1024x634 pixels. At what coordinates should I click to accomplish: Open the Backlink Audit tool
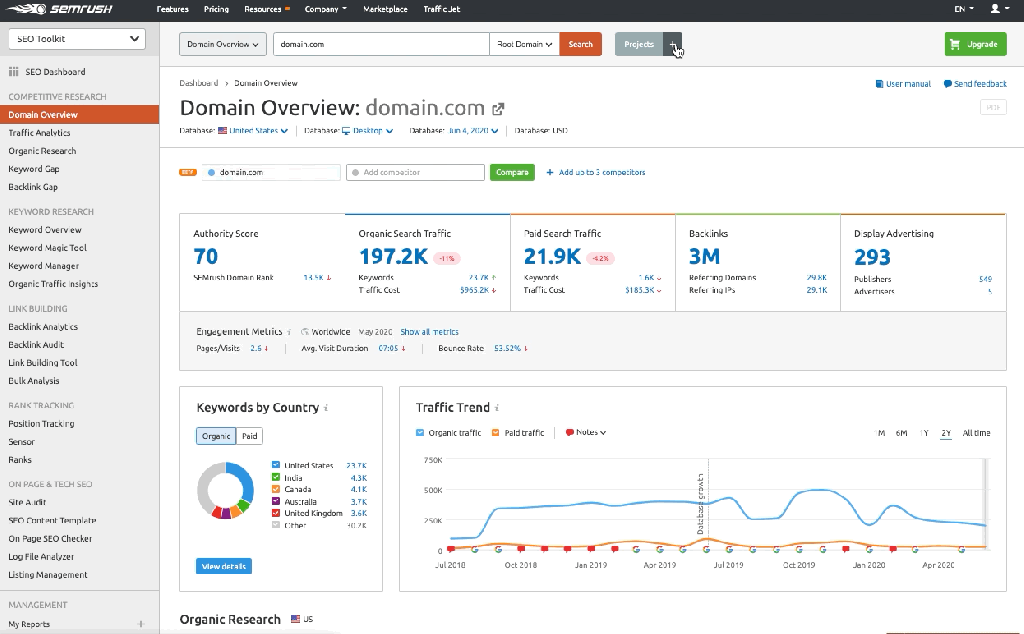point(38,345)
